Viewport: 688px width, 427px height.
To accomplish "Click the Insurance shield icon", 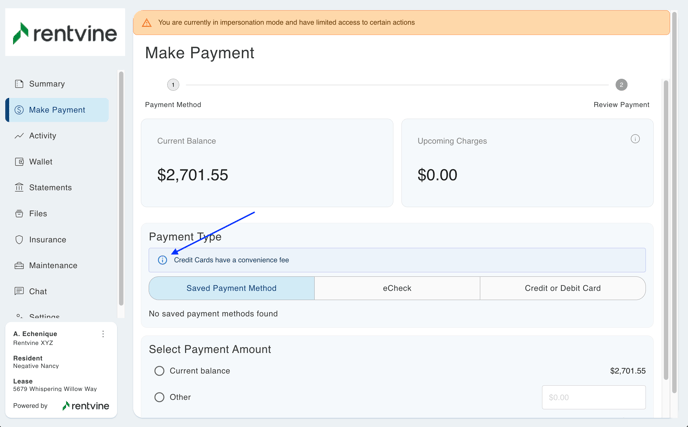I will pos(19,240).
